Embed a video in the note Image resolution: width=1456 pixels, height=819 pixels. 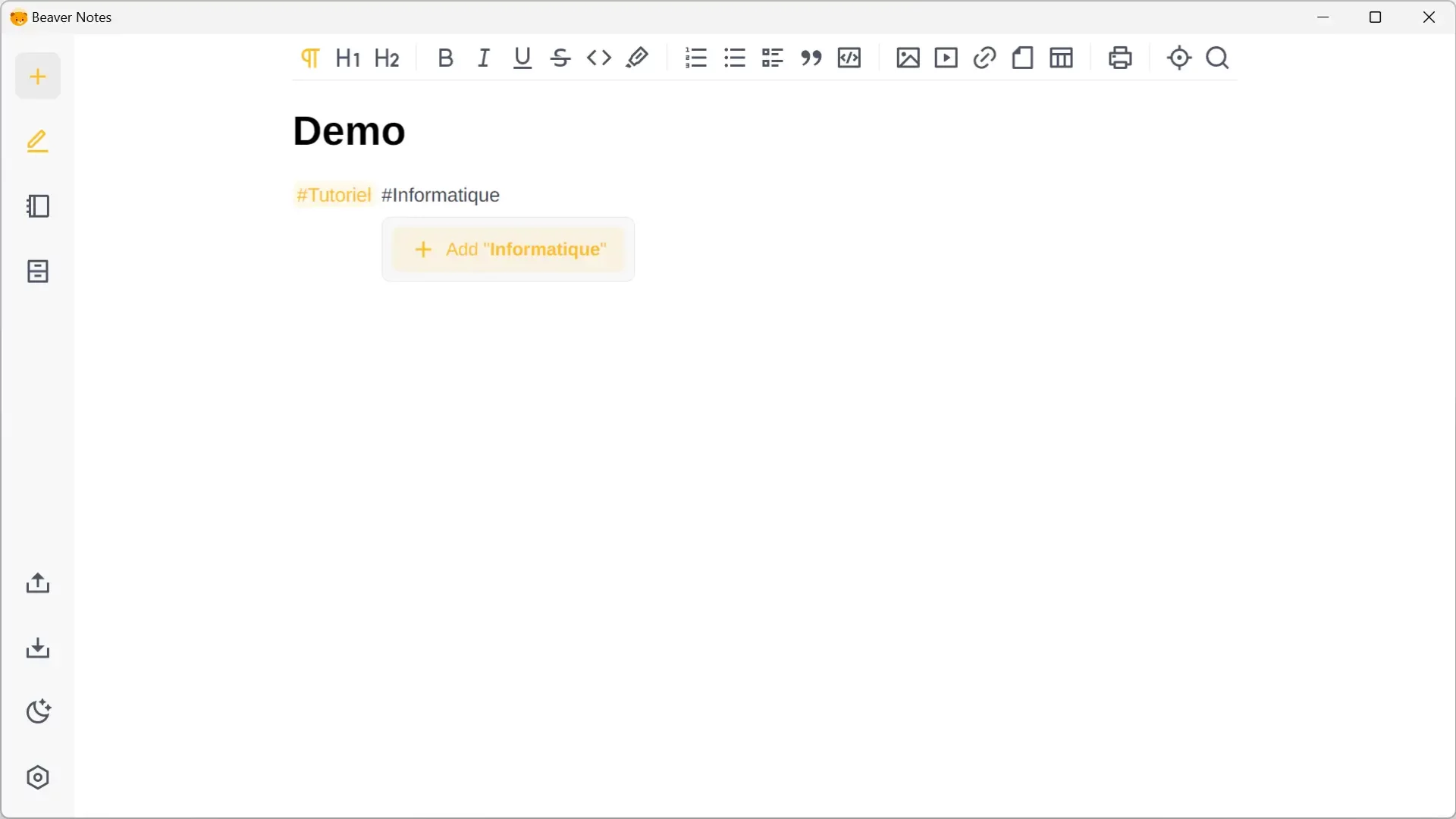[946, 58]
